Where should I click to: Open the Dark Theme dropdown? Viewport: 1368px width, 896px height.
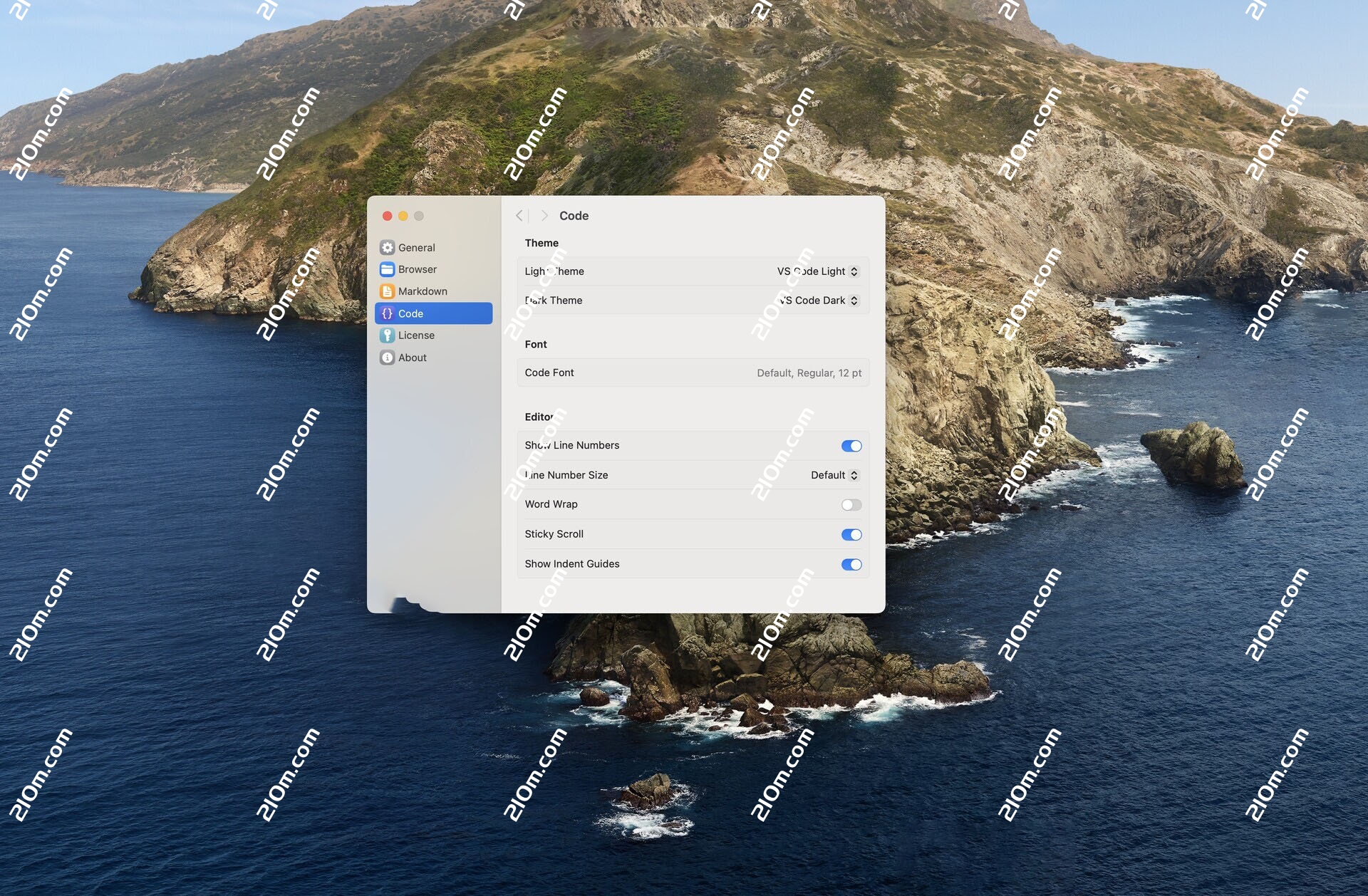819,301
